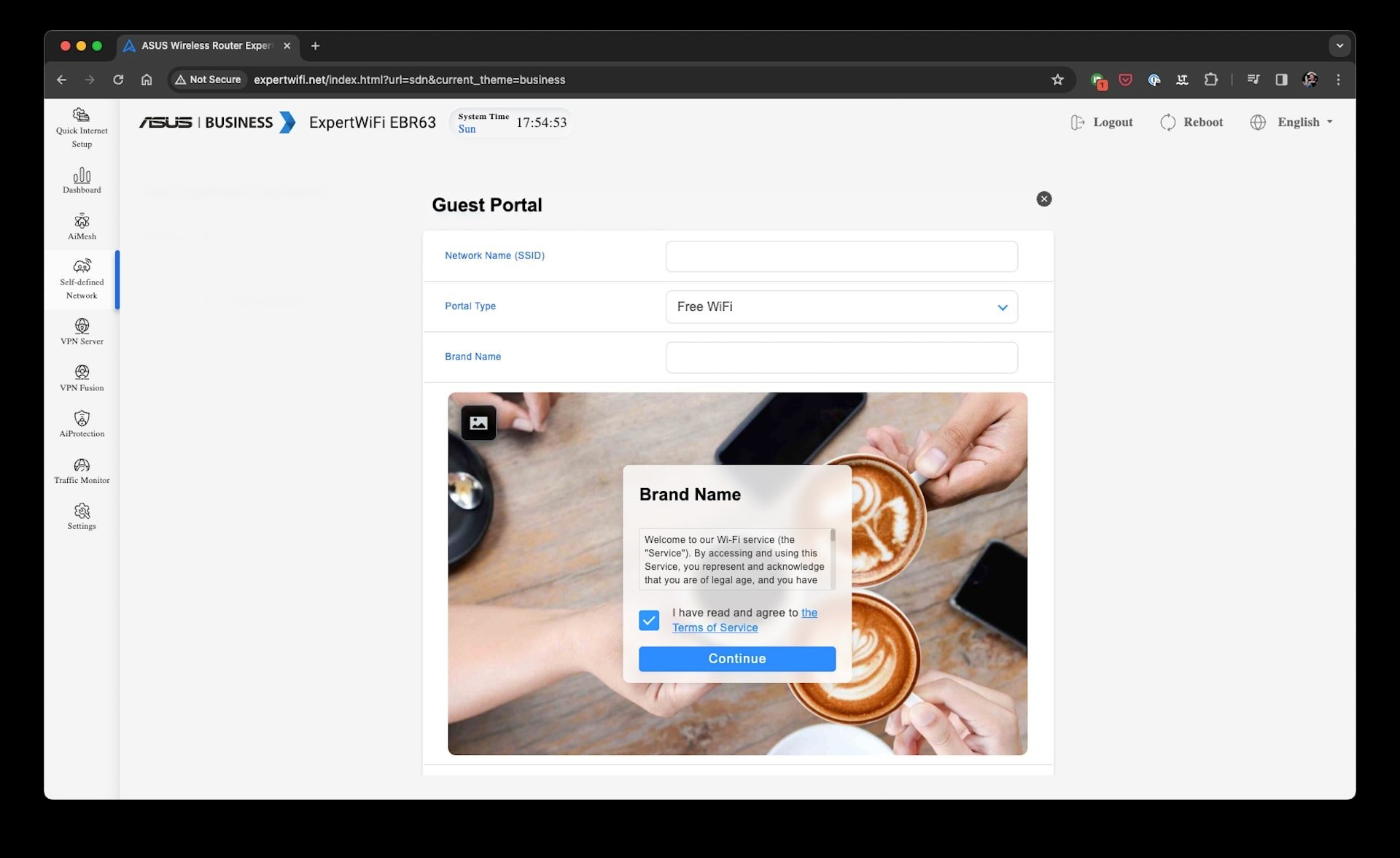The image size is (1400, 858).
Task: Navigate to AiProtection panel
Action: 82,424
